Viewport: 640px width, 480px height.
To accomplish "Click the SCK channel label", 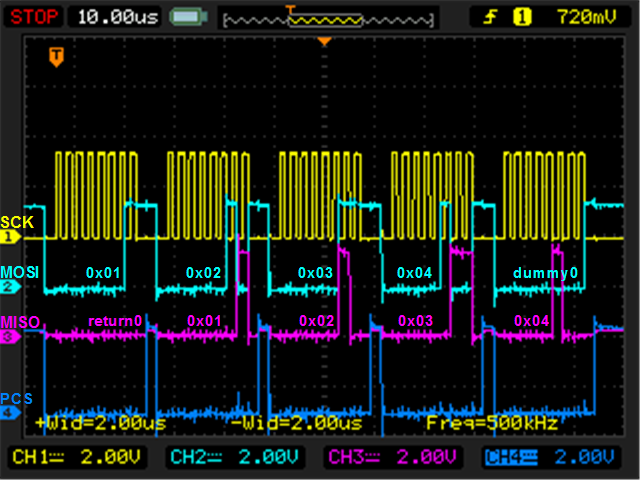I will click(x=17, y=222).
